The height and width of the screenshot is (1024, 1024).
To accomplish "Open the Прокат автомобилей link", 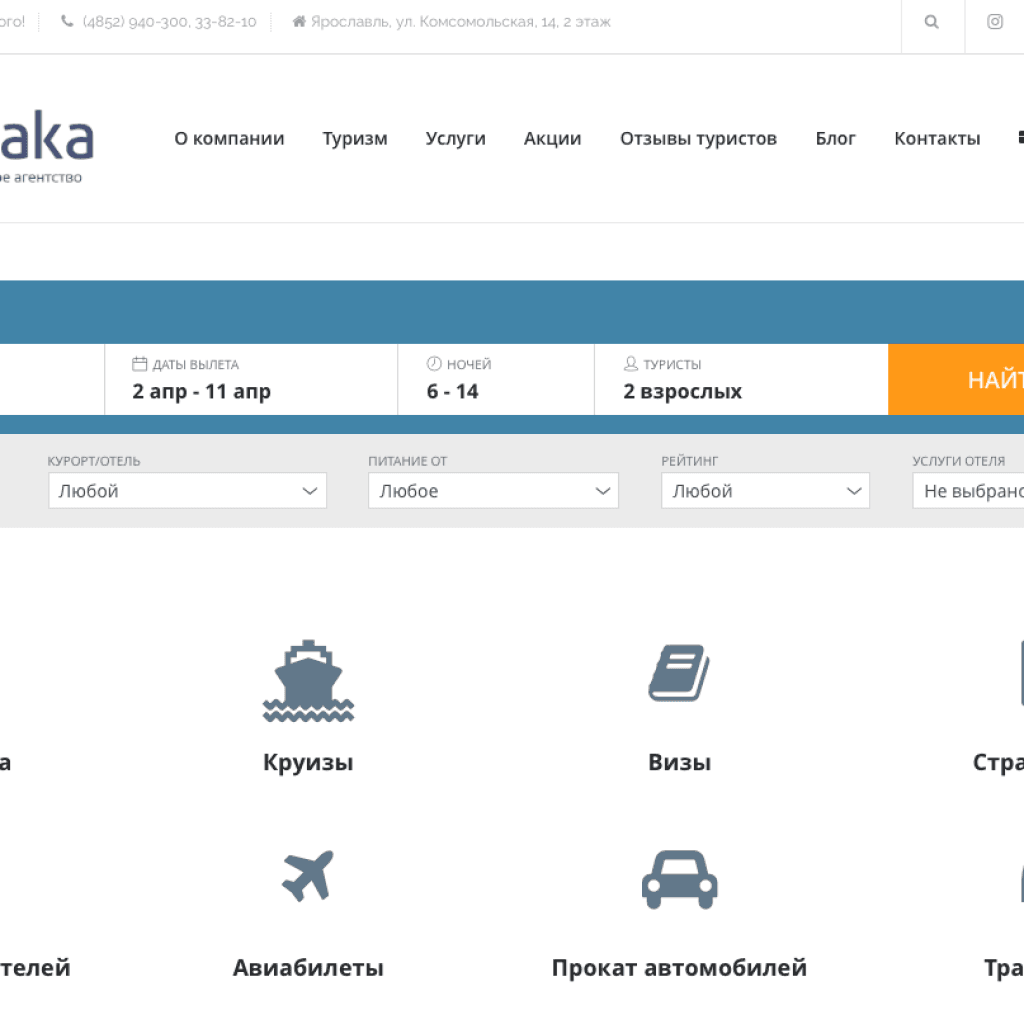I will (x=679, y=968).
